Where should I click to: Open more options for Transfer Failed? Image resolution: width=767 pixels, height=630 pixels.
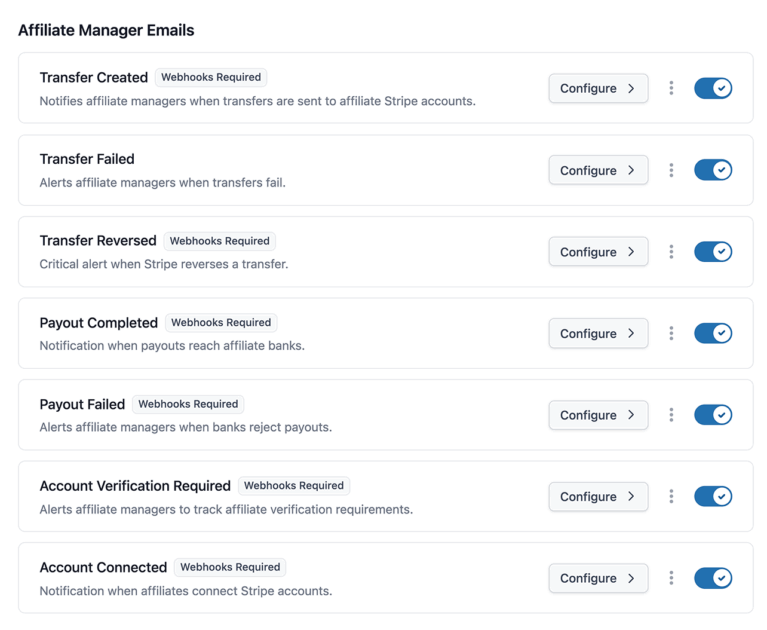point(671,170)
